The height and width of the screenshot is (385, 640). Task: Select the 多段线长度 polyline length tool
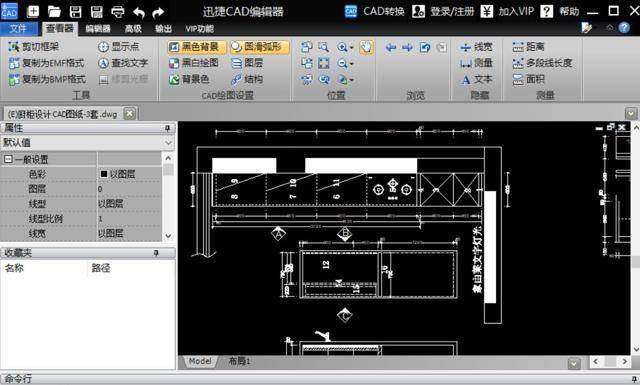(542, 63)
